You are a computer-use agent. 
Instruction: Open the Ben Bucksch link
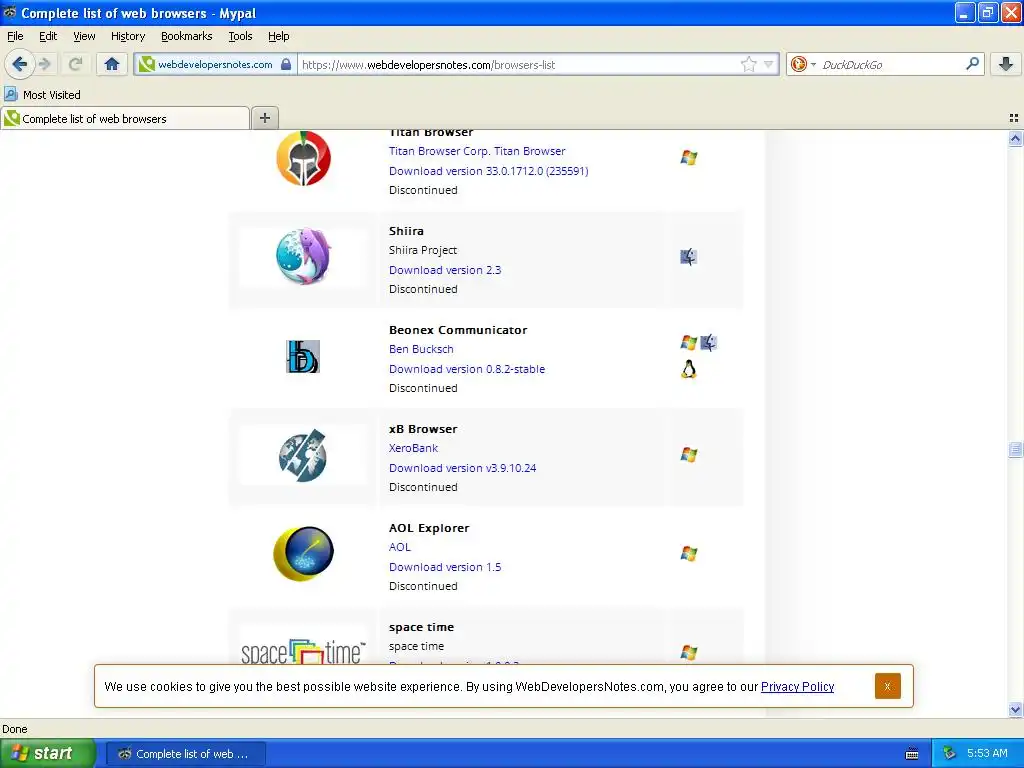(x=421, y=349)
